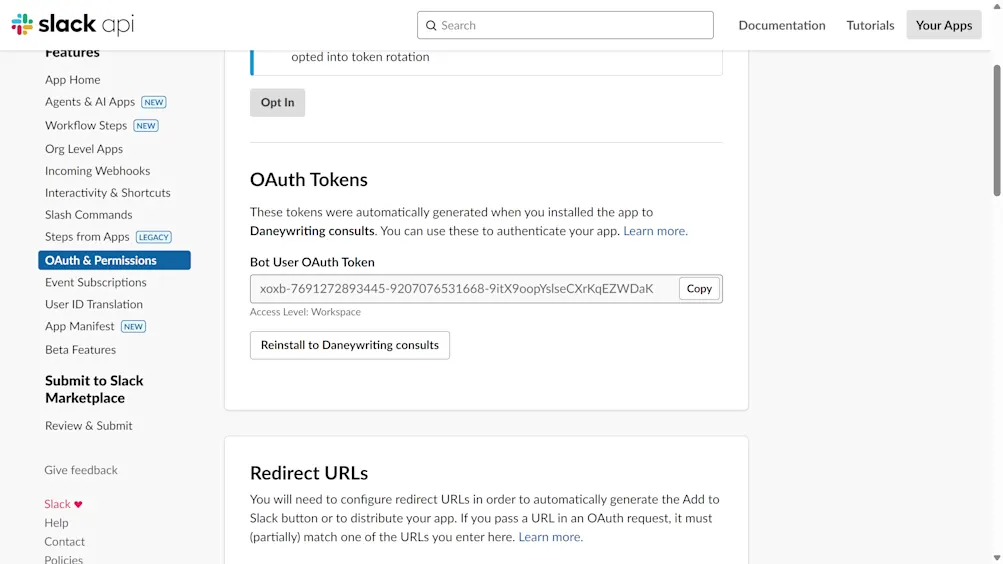Open Learn more link under Redirect URLs

[550, 537]
